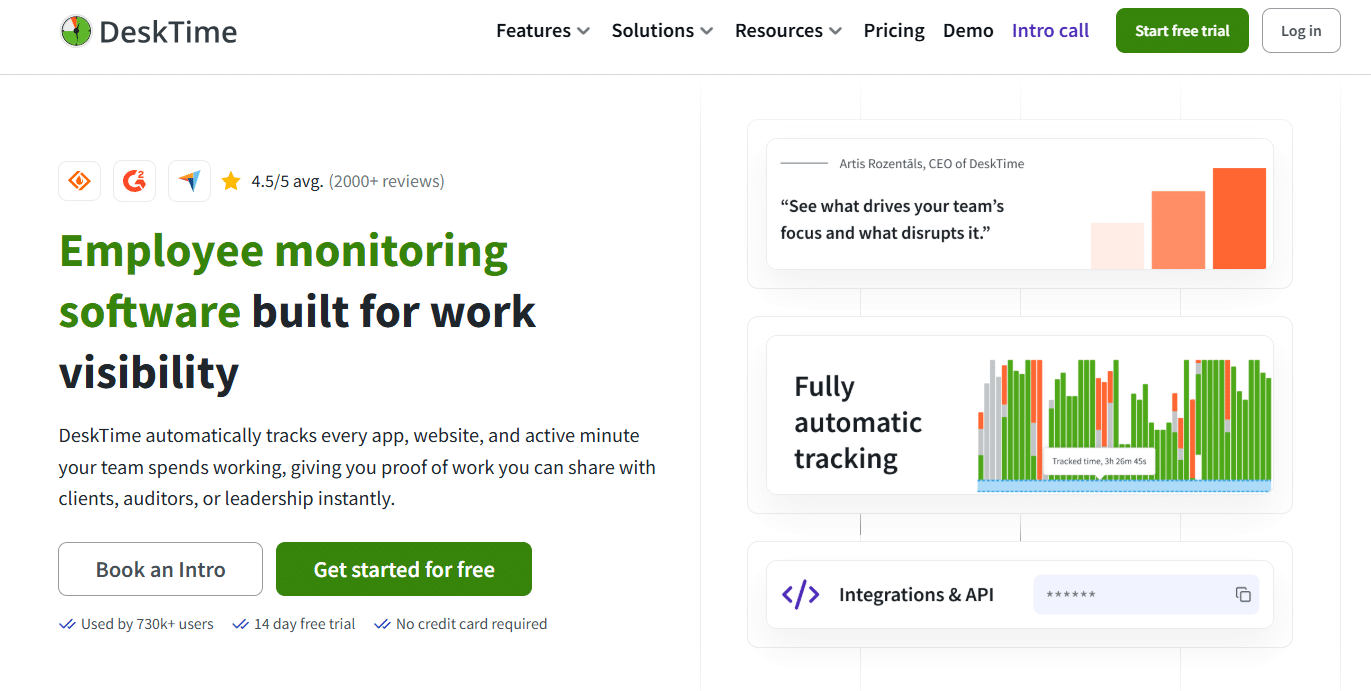
Task: Click the Log in button
Action: tap(1301, 31)
